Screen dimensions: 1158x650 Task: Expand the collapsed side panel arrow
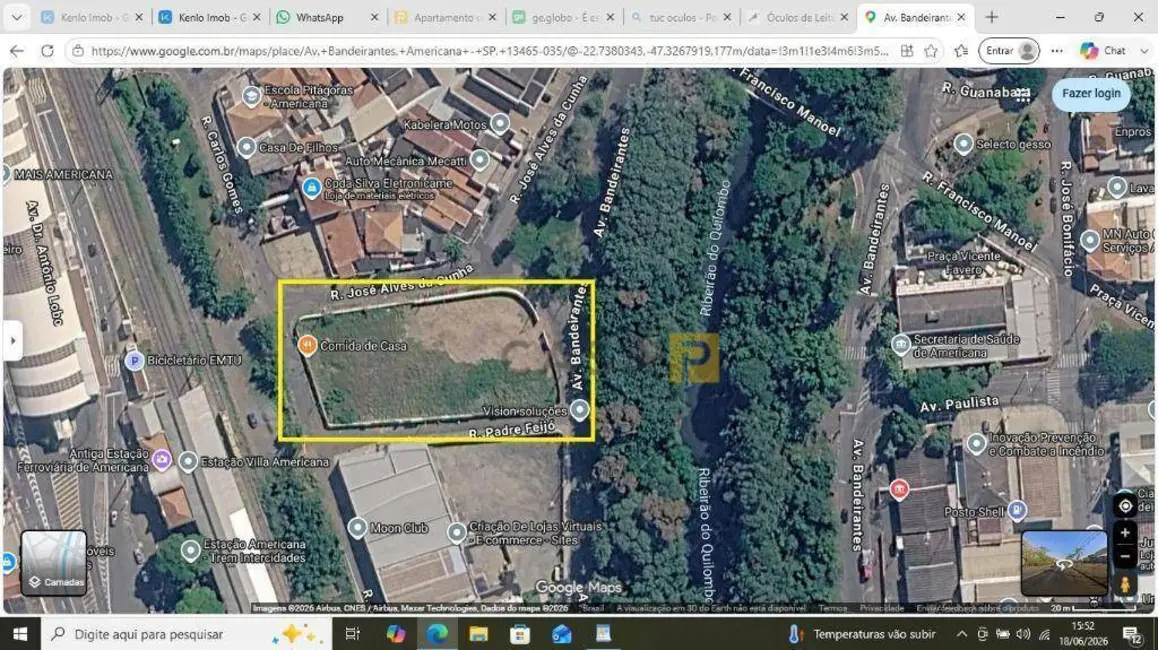click(x=13, y=341)
